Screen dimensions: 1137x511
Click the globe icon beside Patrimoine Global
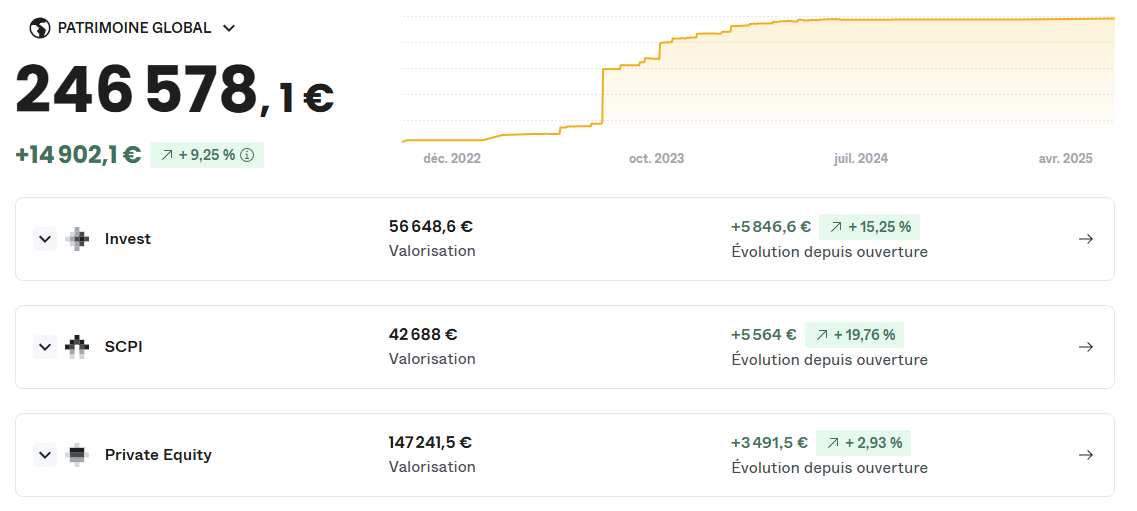pos(39,28)
